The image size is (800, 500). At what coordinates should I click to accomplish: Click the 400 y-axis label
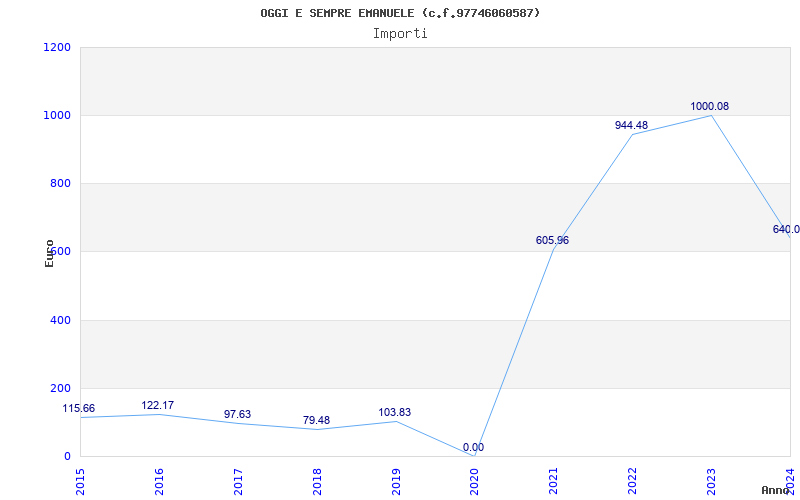click(x=60, y=320)
